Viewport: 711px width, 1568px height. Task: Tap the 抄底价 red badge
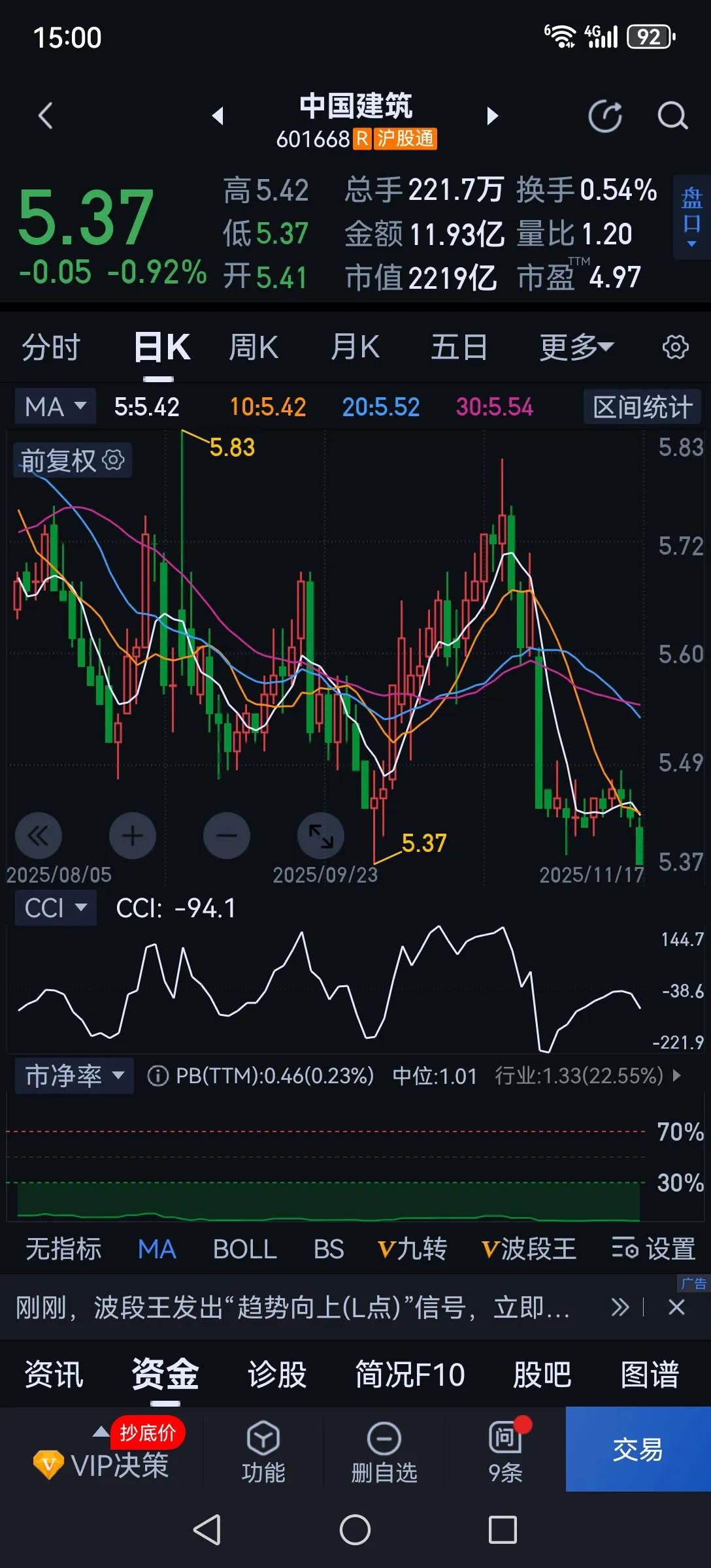pyautogui.click(x=148, y=1433)
